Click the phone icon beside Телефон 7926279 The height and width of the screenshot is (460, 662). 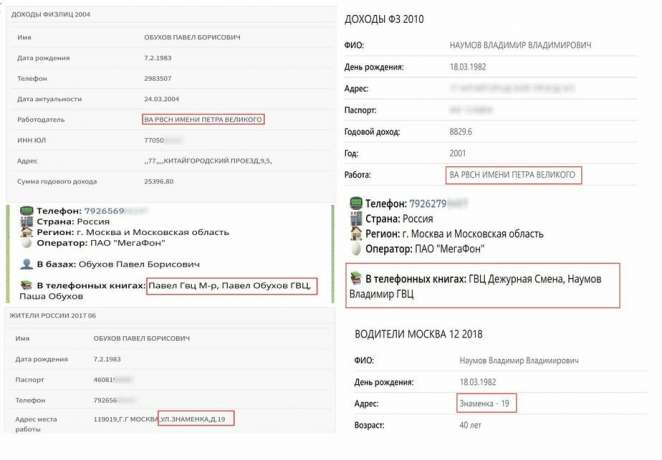(x=356, y=204)
